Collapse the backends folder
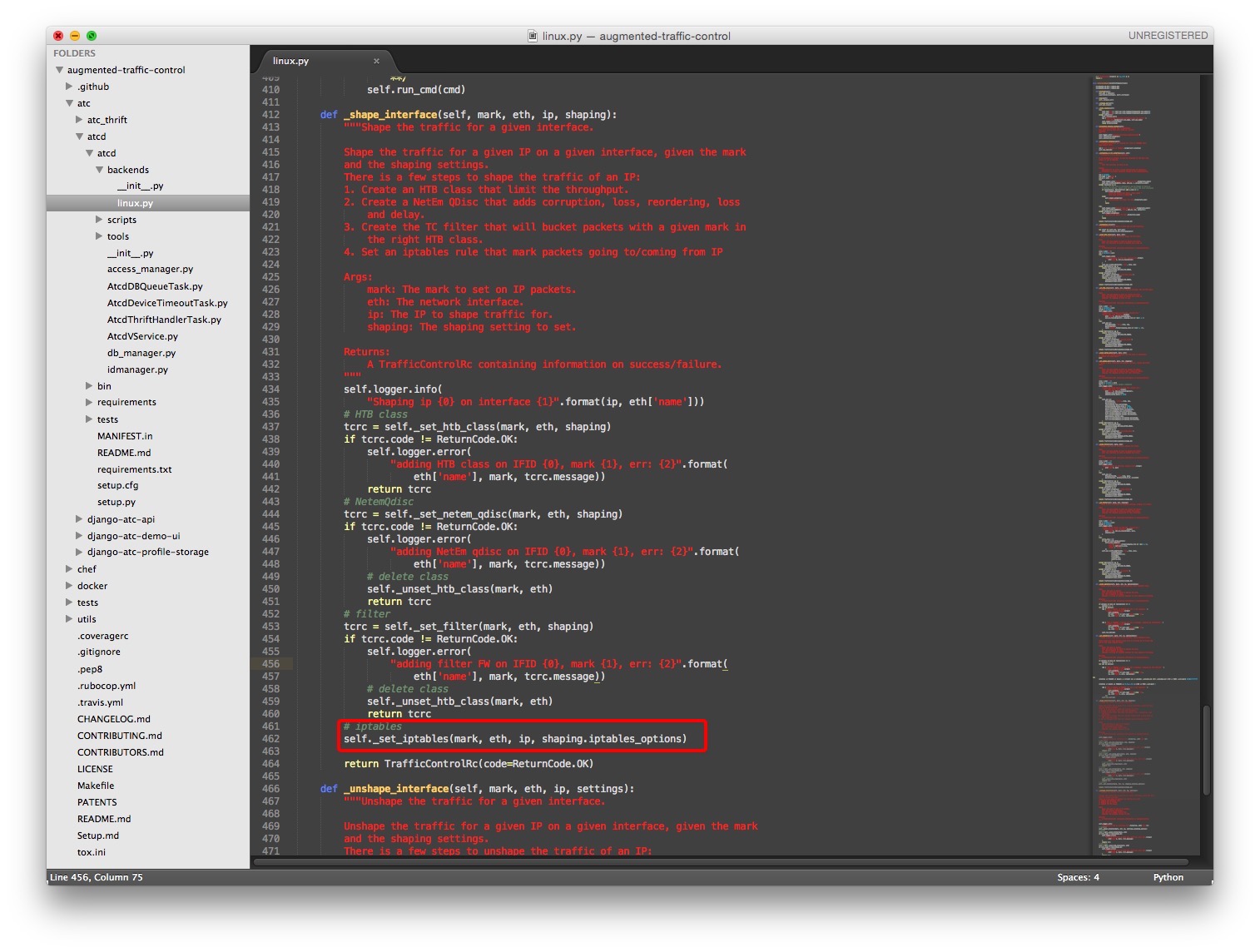Viewport: 1260px width, 952px height. tap(100, 170)
